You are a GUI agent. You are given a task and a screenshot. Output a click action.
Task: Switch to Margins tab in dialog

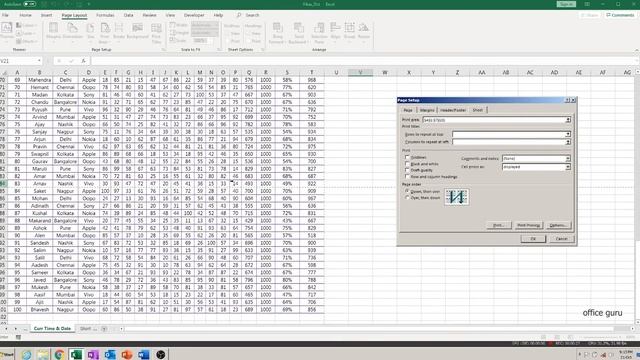click(427, 110)
